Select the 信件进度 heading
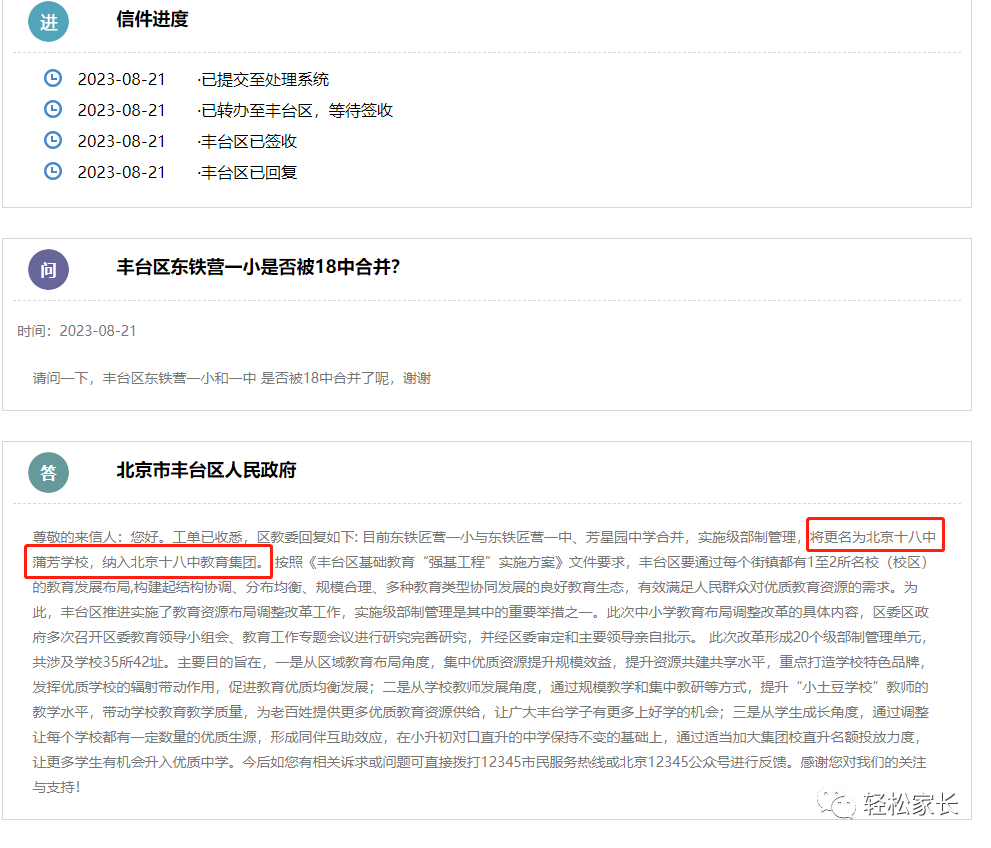The height and width of the screenshot is (848, 991). pos(152,20)
